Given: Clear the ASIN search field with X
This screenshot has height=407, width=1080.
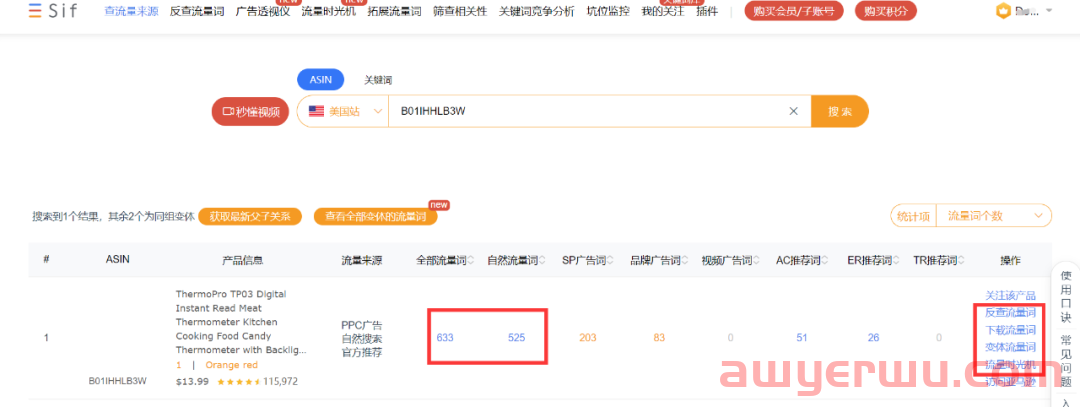Looking at the screenshot, I should [793, 111].
